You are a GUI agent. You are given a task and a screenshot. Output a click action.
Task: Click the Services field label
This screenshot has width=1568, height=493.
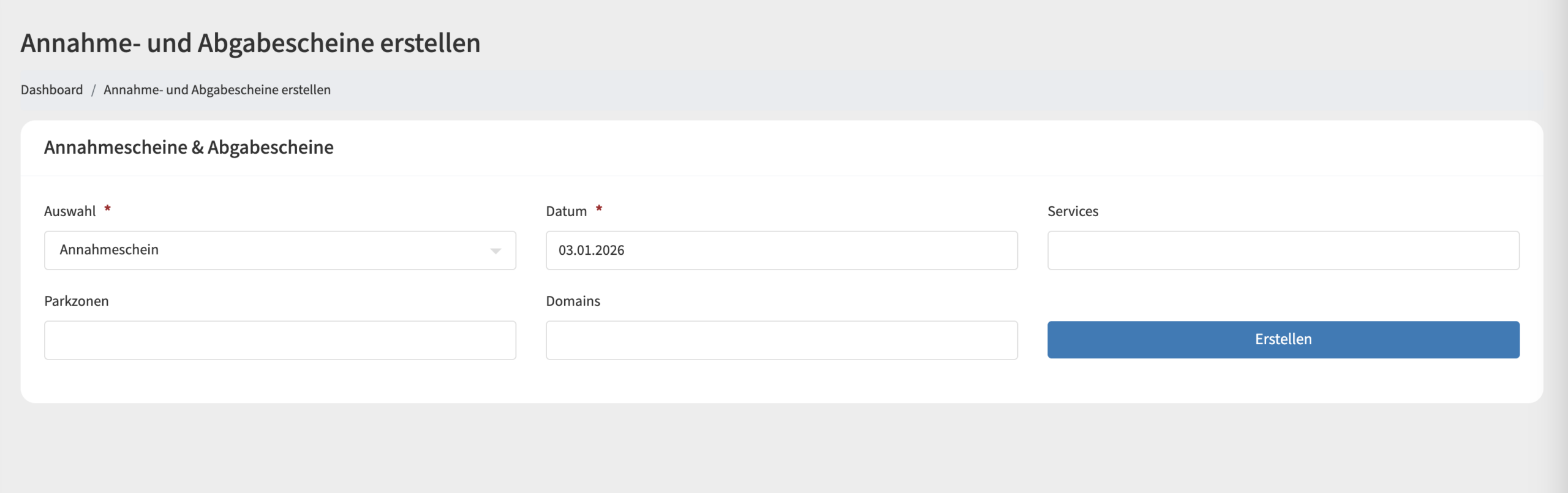click(1072, 211)
